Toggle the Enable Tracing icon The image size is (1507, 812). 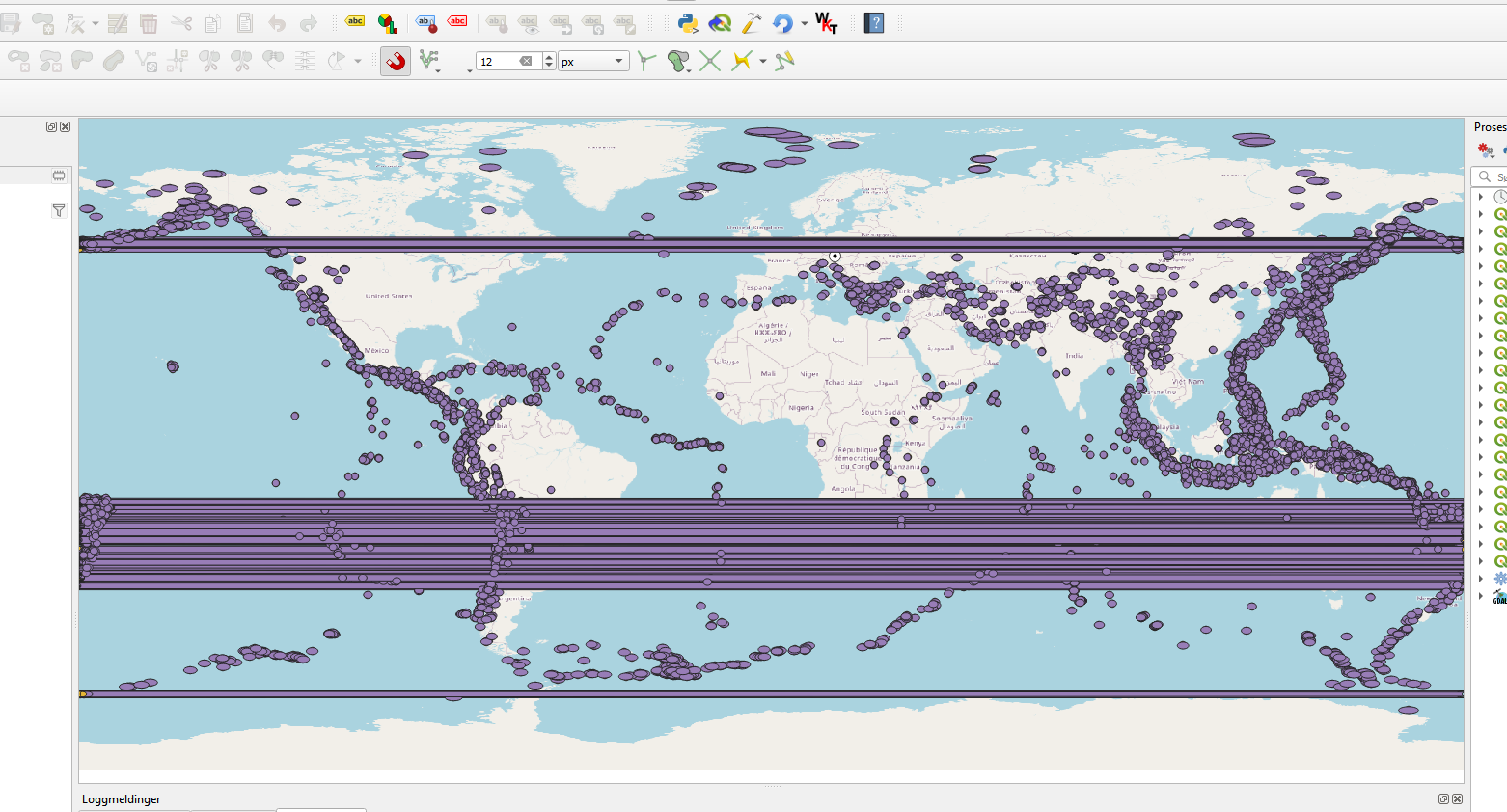[741, 61]
